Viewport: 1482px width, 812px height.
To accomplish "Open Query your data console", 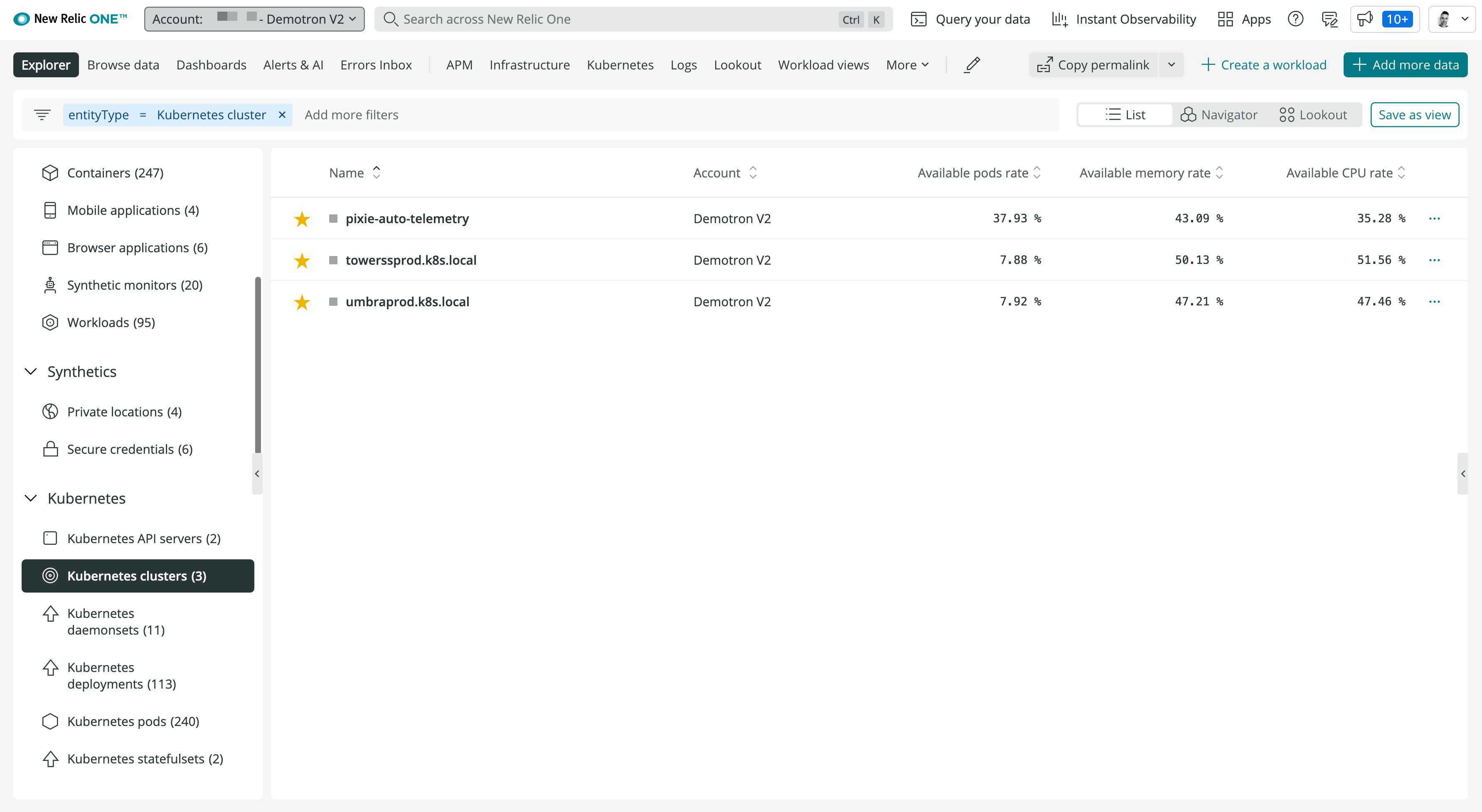I will point(970,19).
